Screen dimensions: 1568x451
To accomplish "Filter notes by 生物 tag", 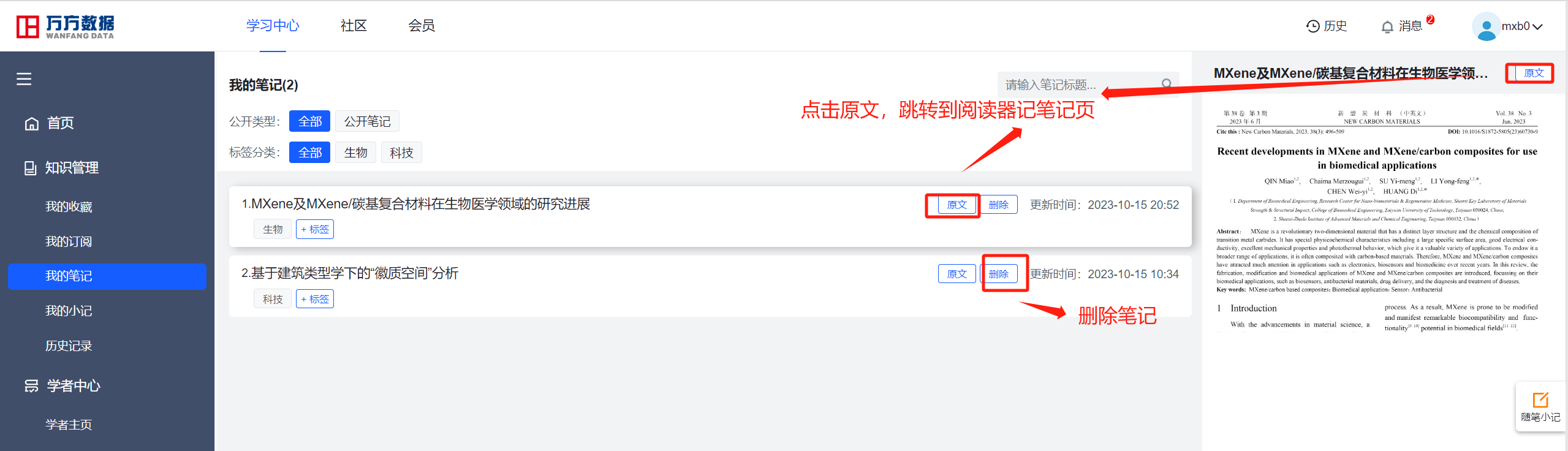I will (x=355, y=153).
